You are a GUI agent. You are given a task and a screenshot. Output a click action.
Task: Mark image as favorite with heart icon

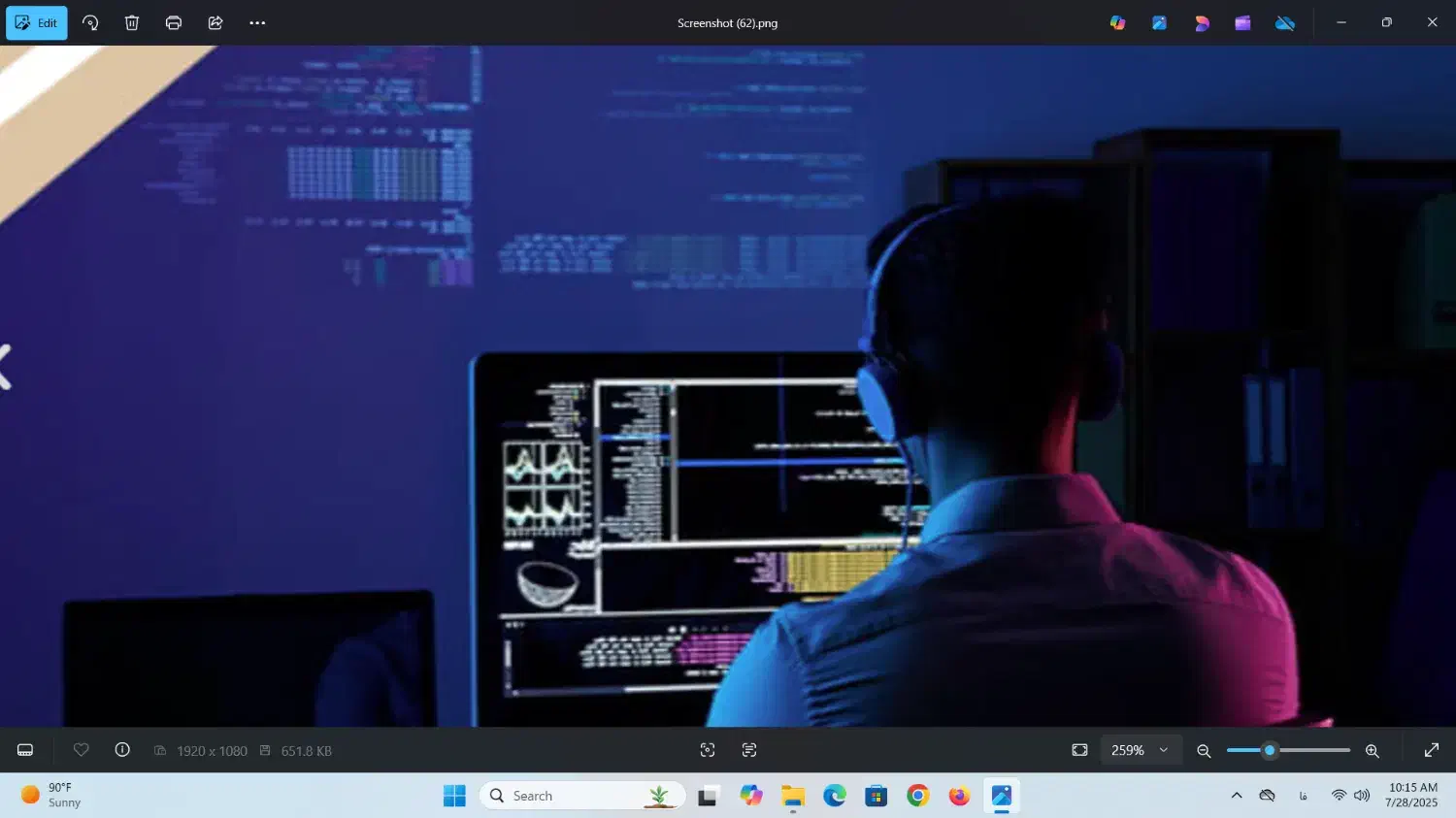tap(82, 750)
